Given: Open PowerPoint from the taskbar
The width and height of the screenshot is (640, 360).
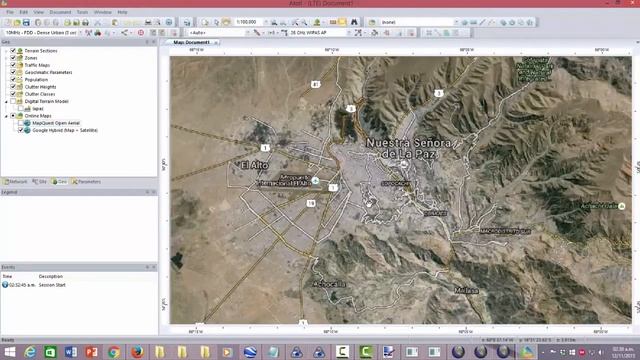Looking at the screenshot, I should click(x=91, y=351).
